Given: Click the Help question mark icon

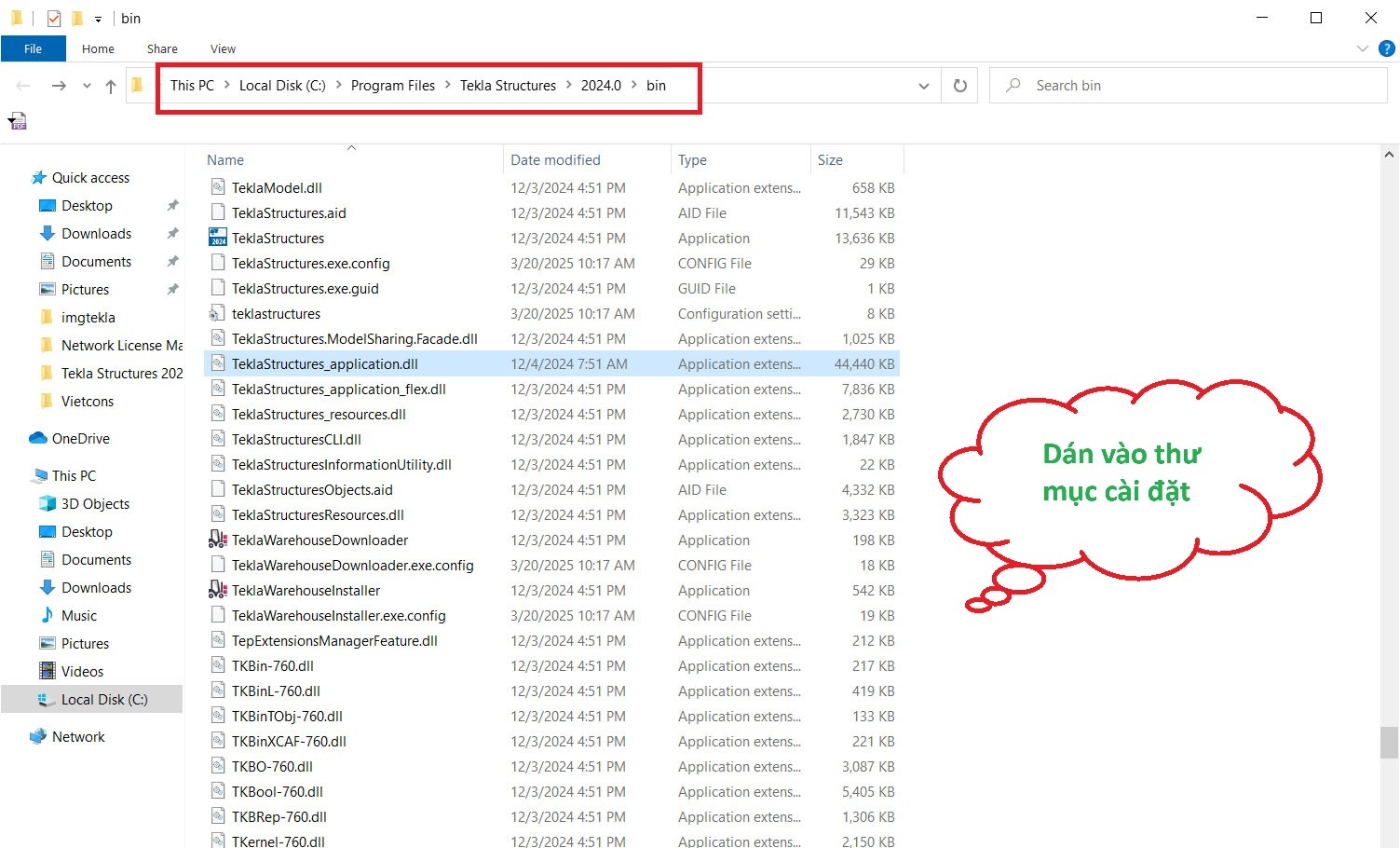Looking at the screenshot, I should [x=1386, y=48].
